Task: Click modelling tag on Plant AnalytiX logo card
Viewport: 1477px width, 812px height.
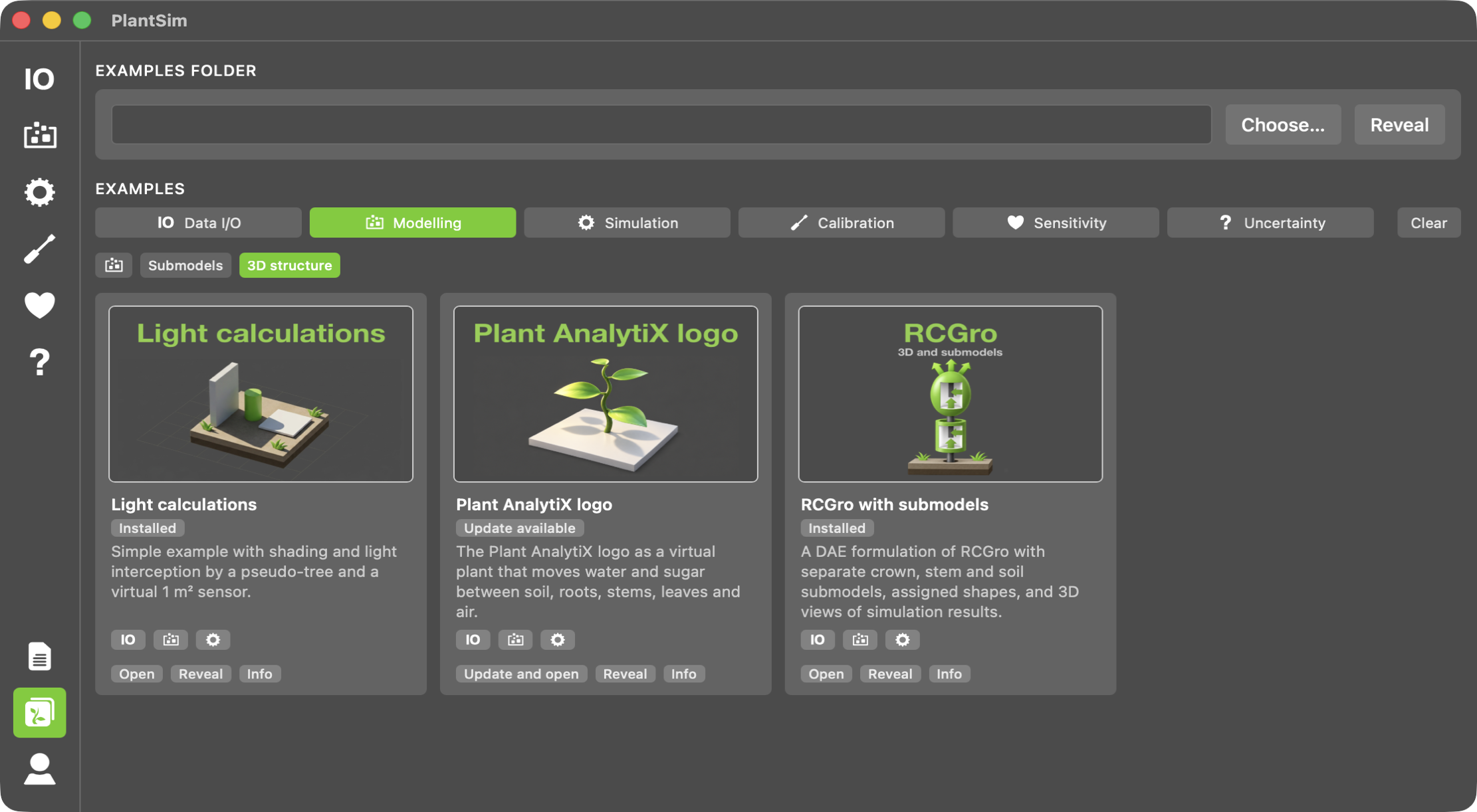Action: click(x=515, y=639)
